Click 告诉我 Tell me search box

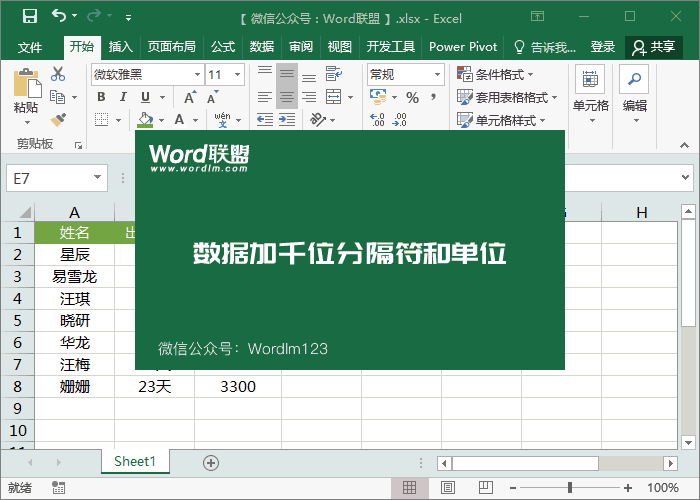pos(545,46)
